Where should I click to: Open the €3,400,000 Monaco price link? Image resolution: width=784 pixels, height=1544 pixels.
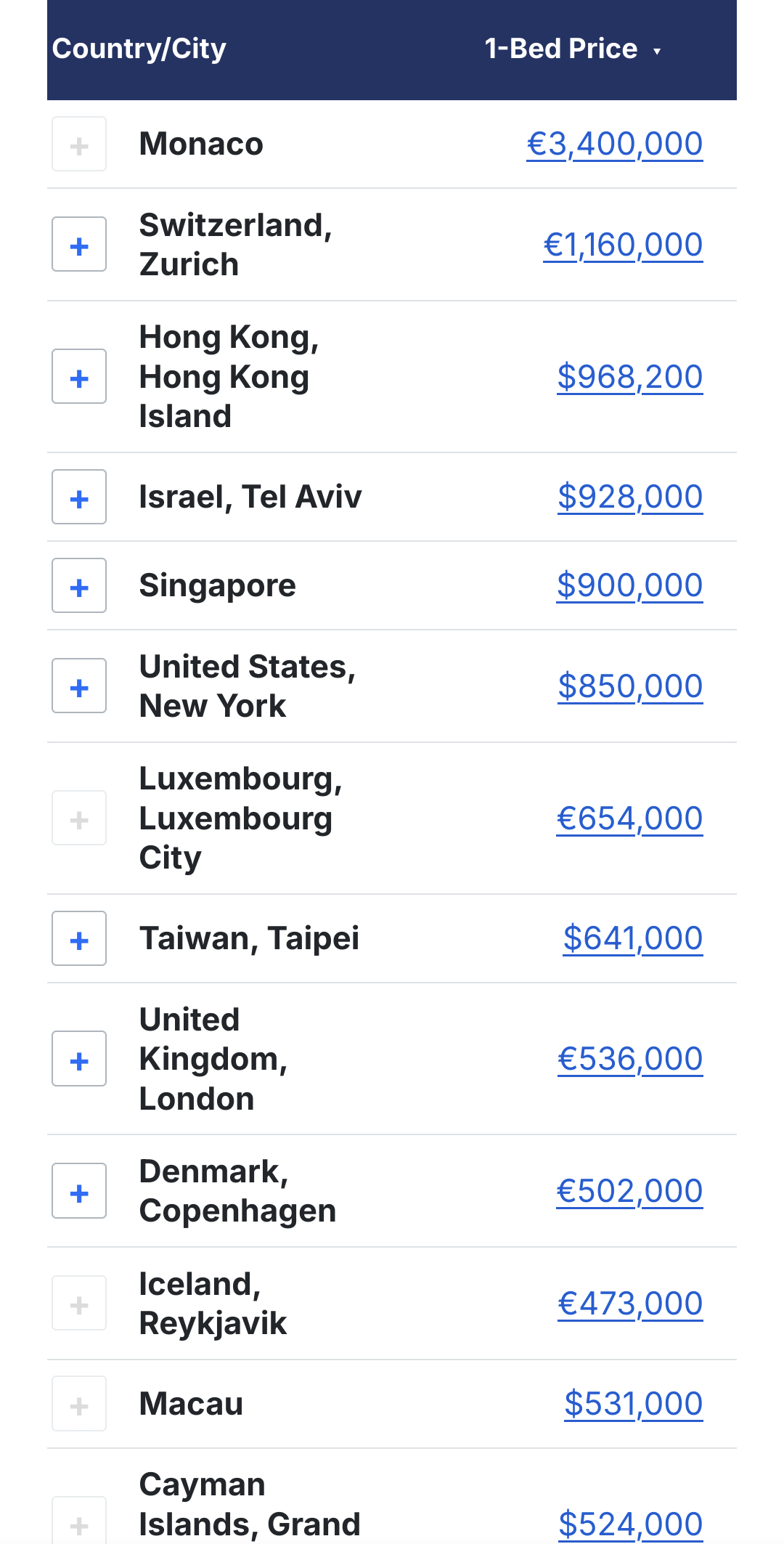(x=614, y=144)
